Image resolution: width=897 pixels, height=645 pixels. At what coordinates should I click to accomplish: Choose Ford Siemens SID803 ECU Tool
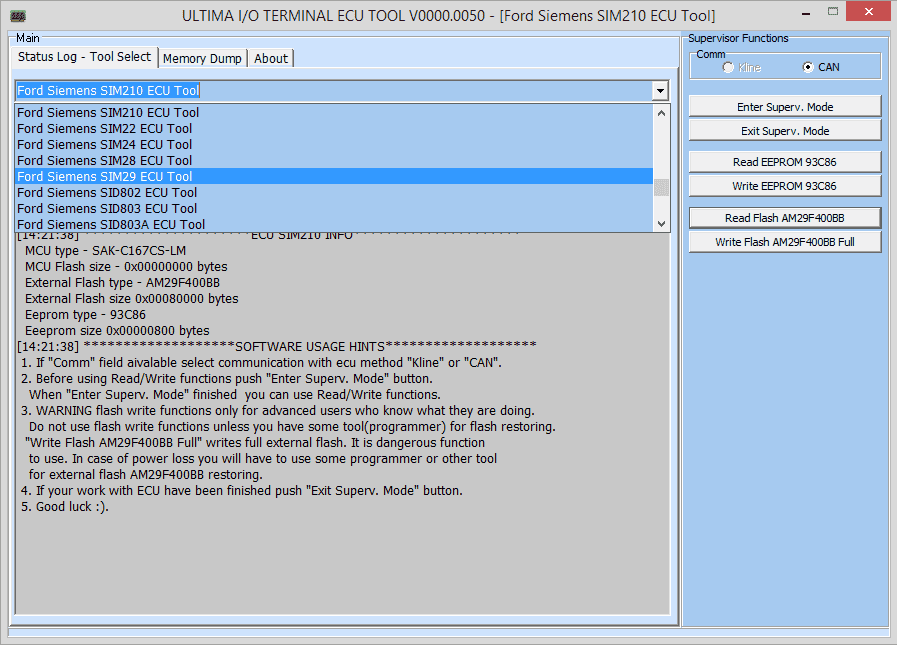pyautogui.click(x=334, y=208)
